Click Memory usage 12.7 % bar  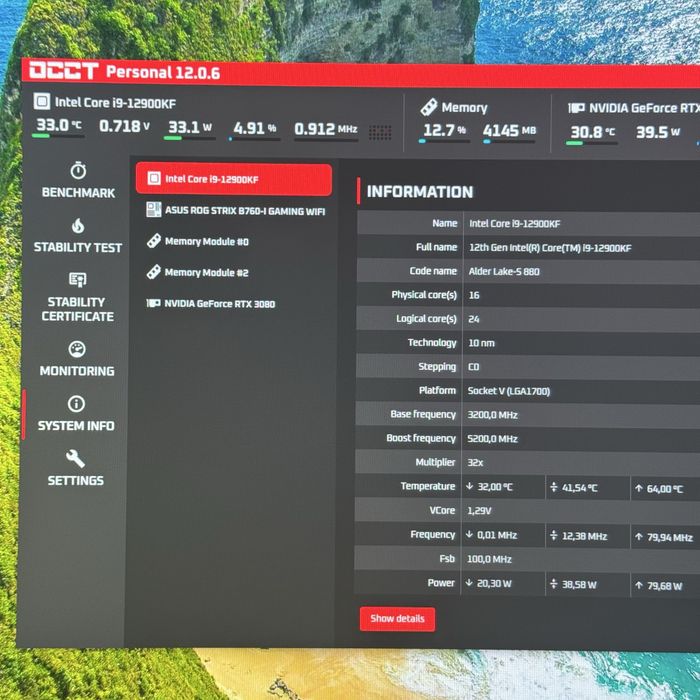click(444, 142)
